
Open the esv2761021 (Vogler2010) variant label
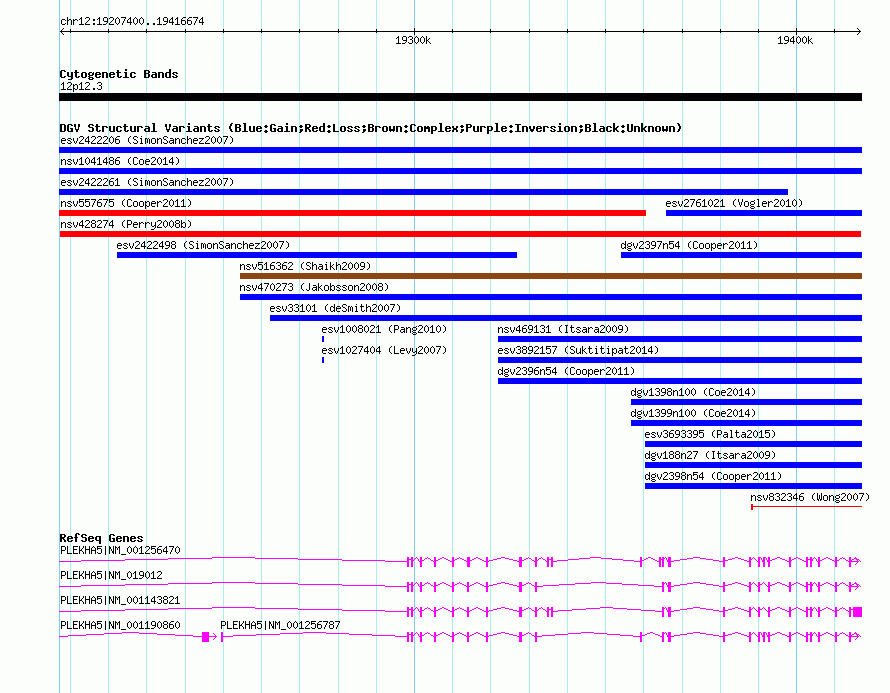tap(734, 203)
